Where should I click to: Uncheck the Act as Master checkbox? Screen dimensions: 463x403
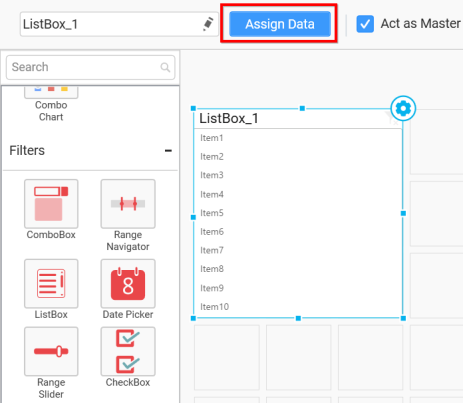click(365, 24)
